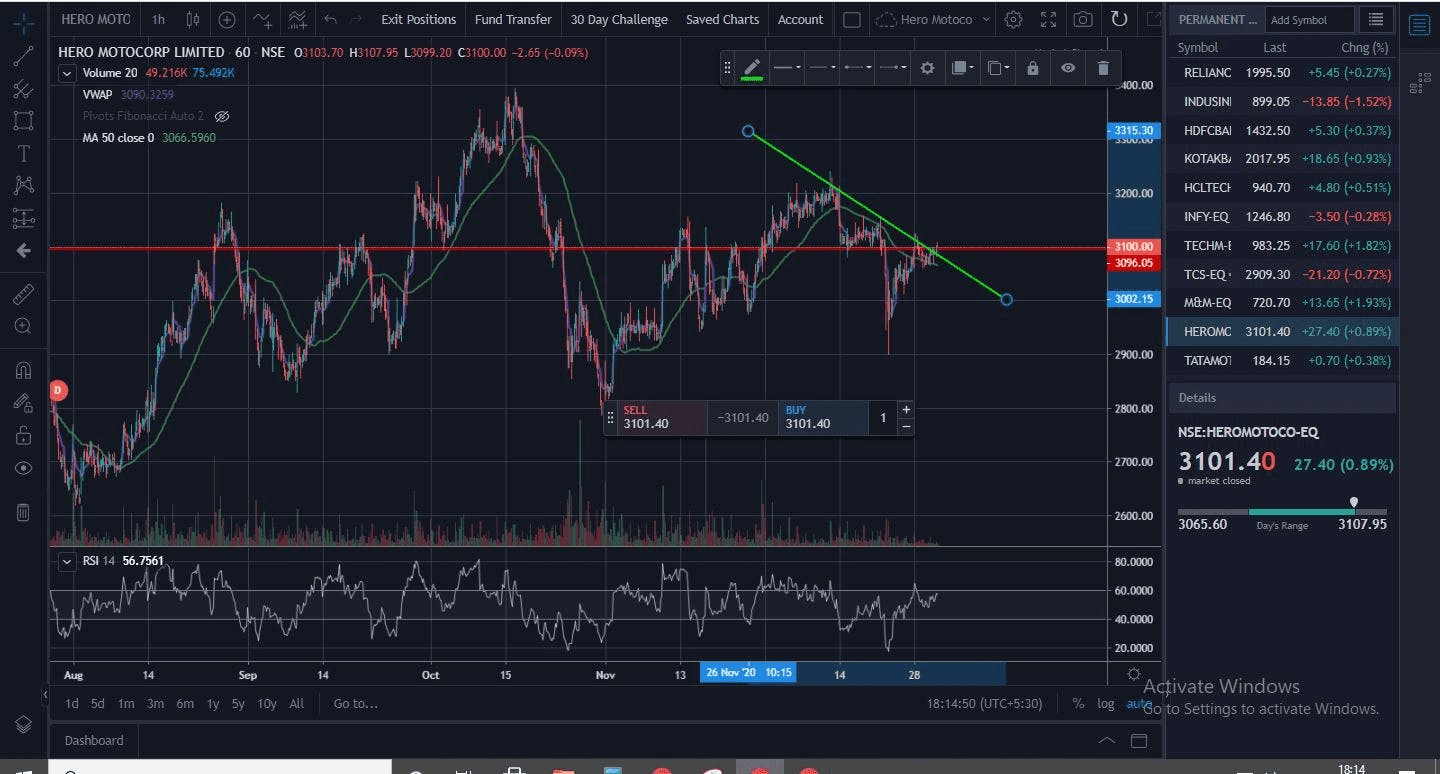The width and height of the screenshot is (1440, 774).
Task: Open the 1h interval selector
Action: 158,19
